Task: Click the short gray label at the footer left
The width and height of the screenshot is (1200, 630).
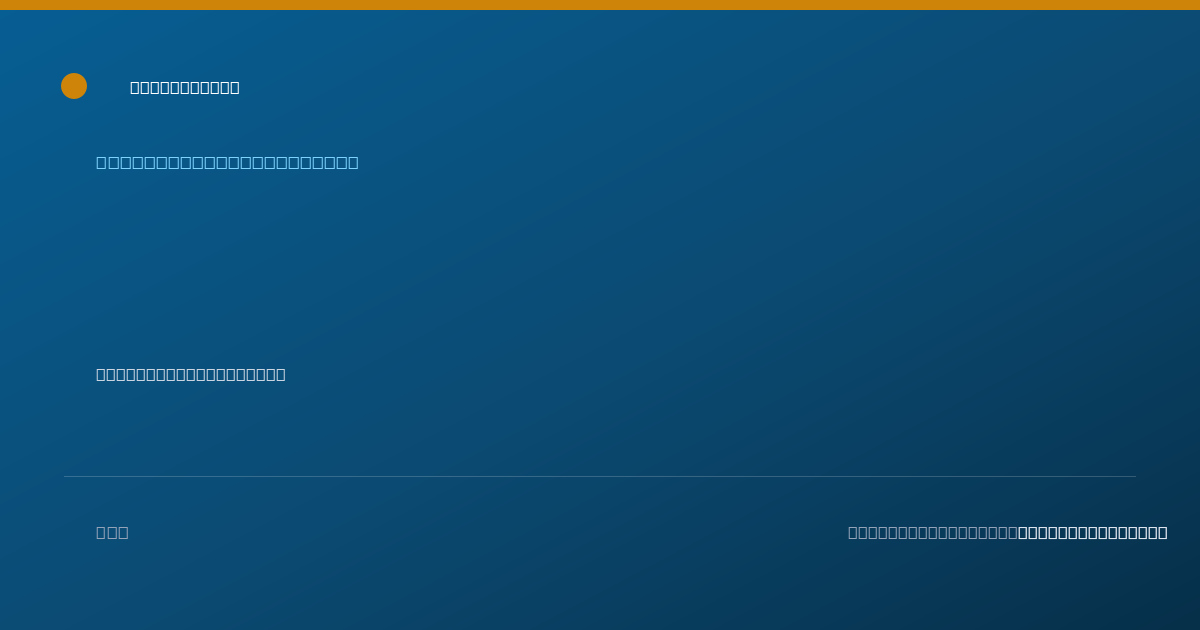Action: click(x=112, y=532)
